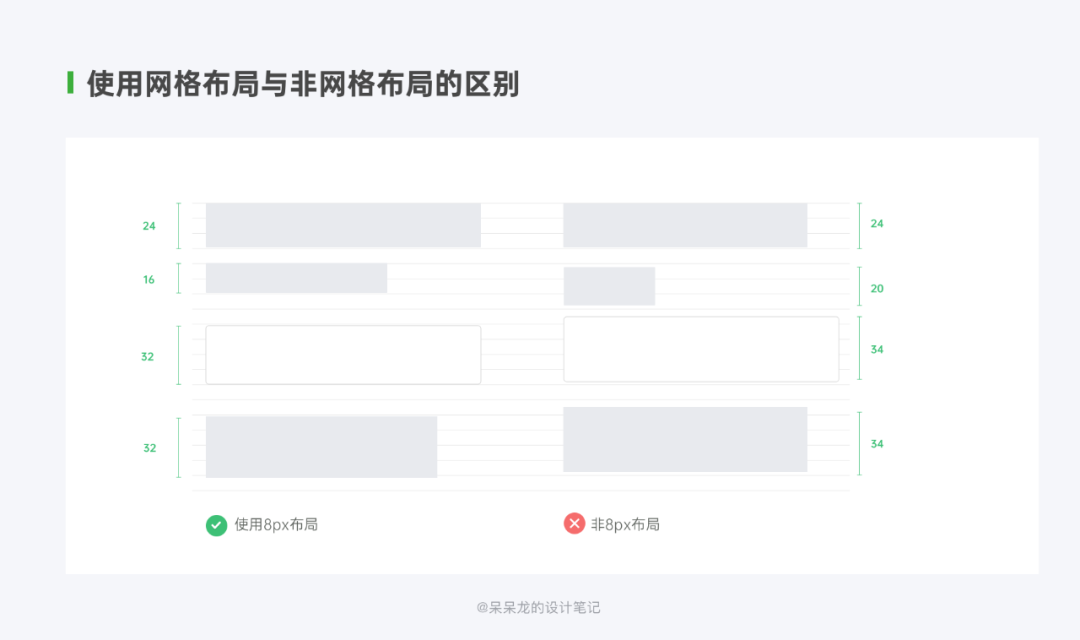Click the white outlined box measured 34
This screenshot has height=640, width=1080.
click(x=701, y=349)
